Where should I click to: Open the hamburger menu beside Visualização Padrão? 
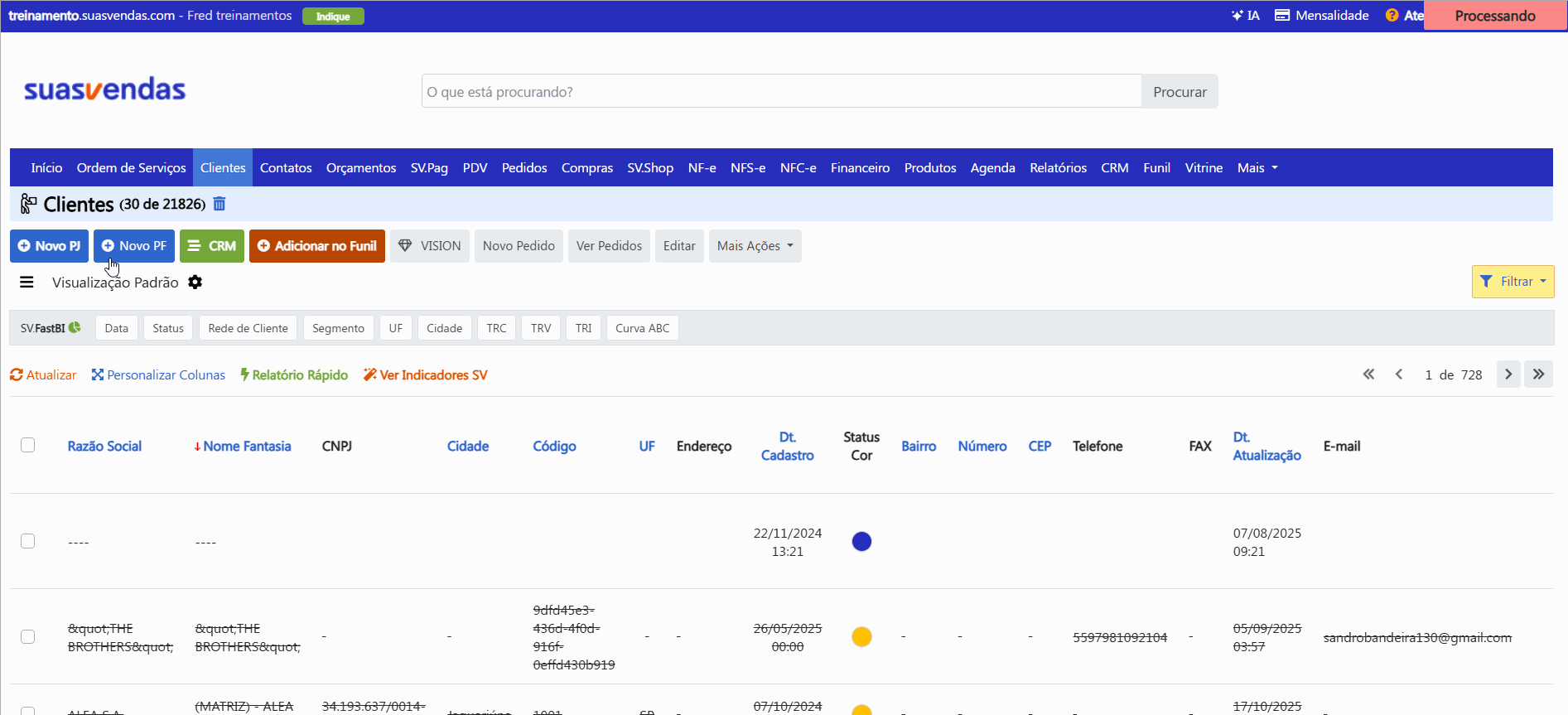pos(27,283)
